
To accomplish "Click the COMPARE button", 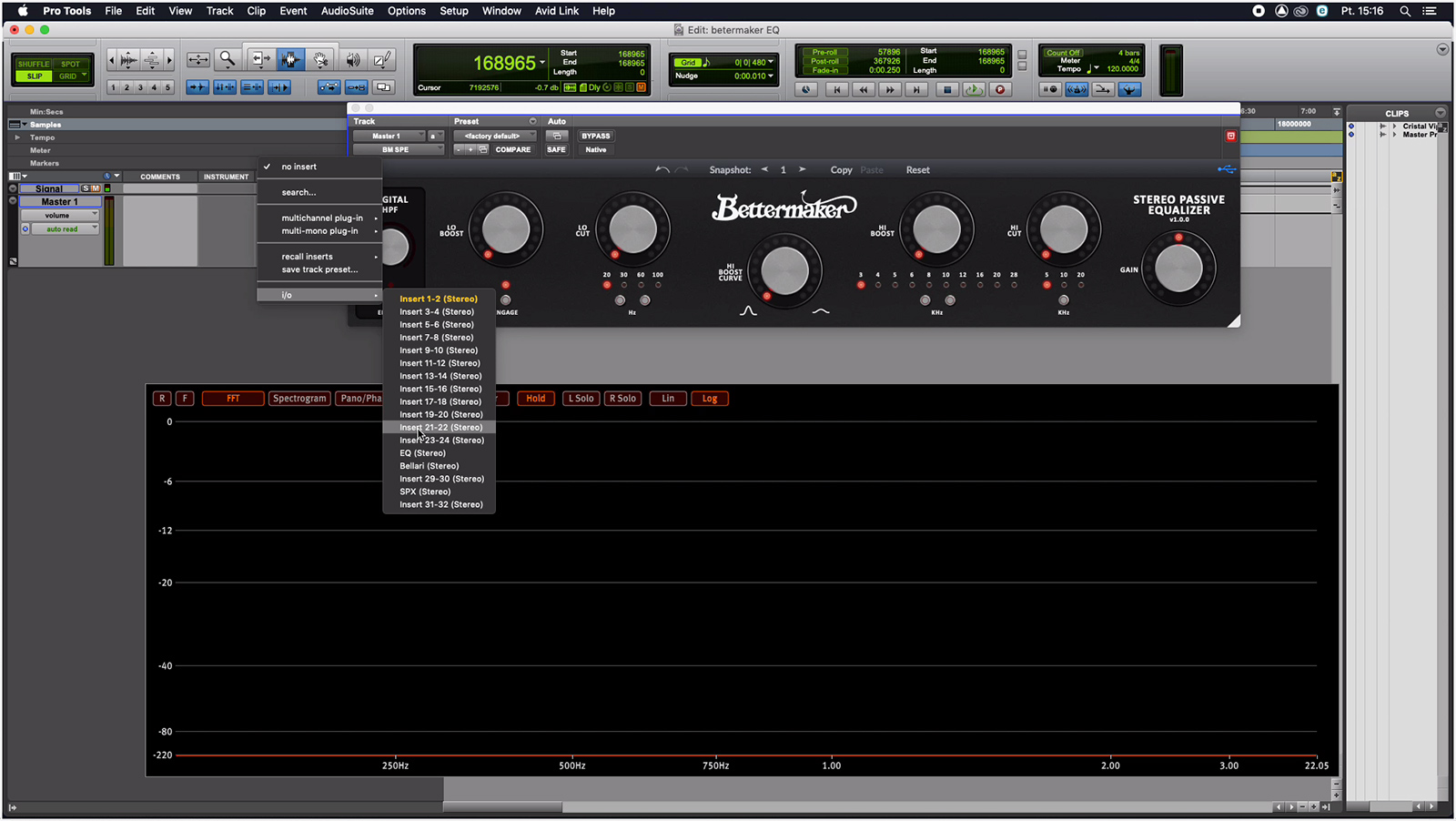I will 513,149.
